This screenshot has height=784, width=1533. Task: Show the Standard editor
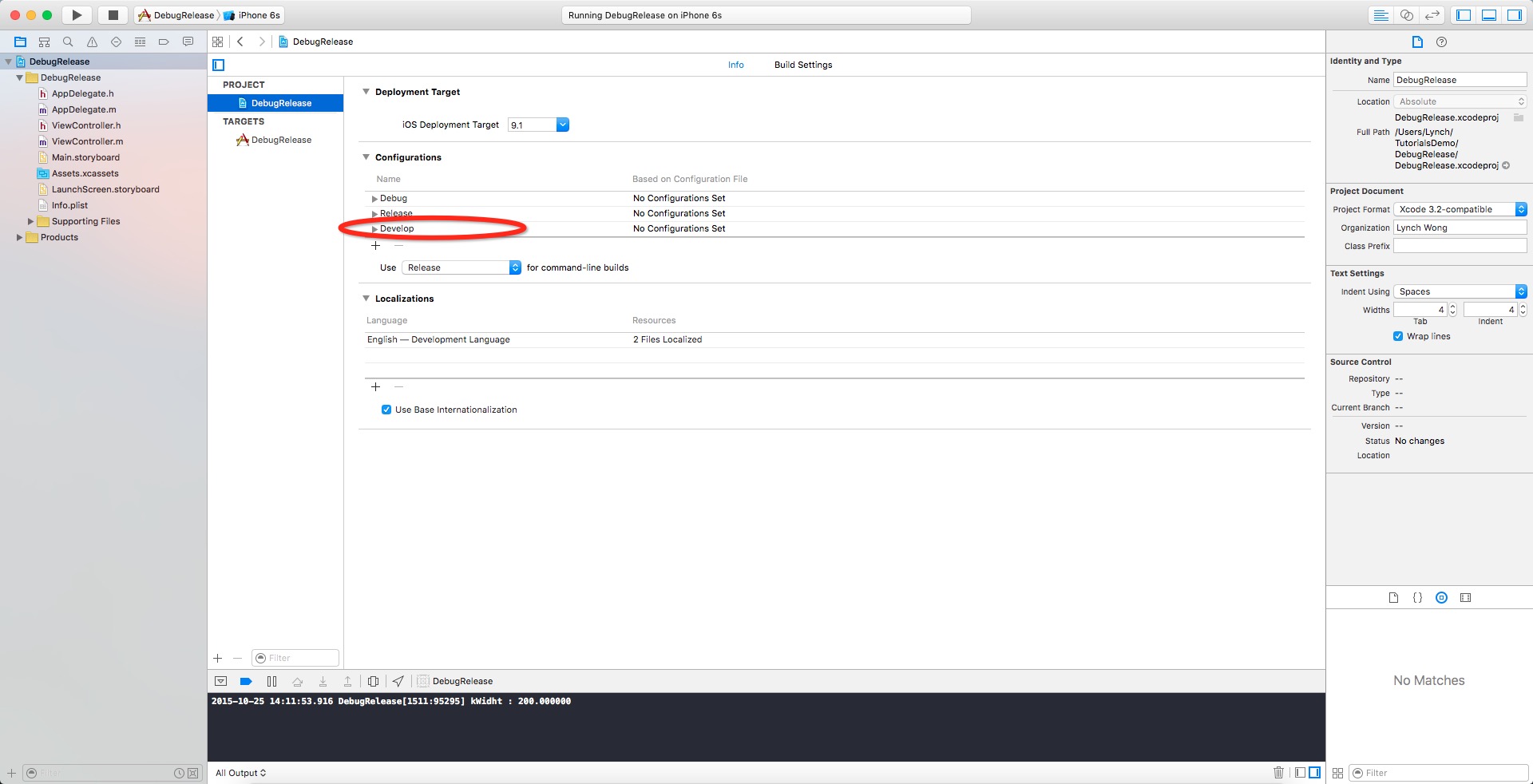click(x=1380, y=15)
